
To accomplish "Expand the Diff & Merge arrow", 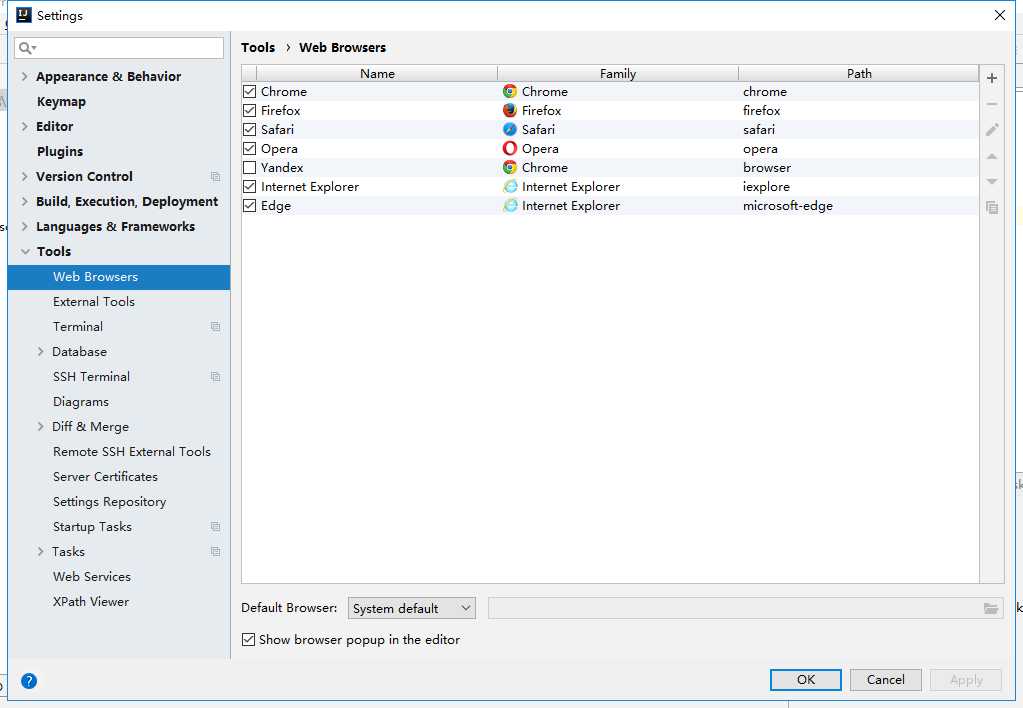I will 40,426.
